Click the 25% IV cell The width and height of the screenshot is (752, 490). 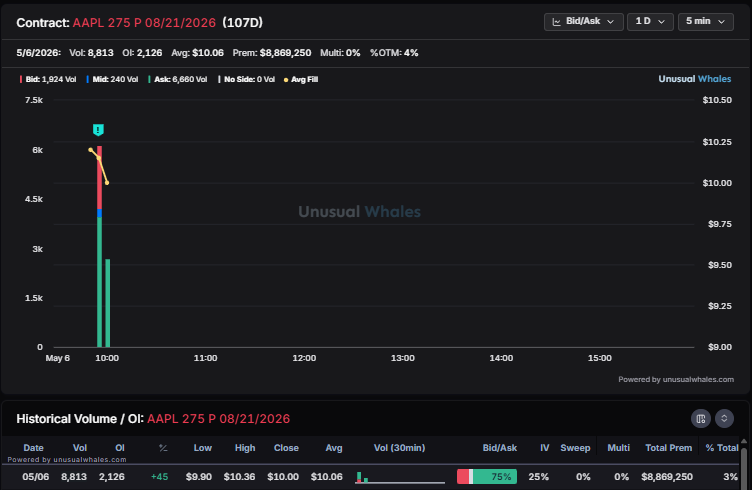pos(538,477)
